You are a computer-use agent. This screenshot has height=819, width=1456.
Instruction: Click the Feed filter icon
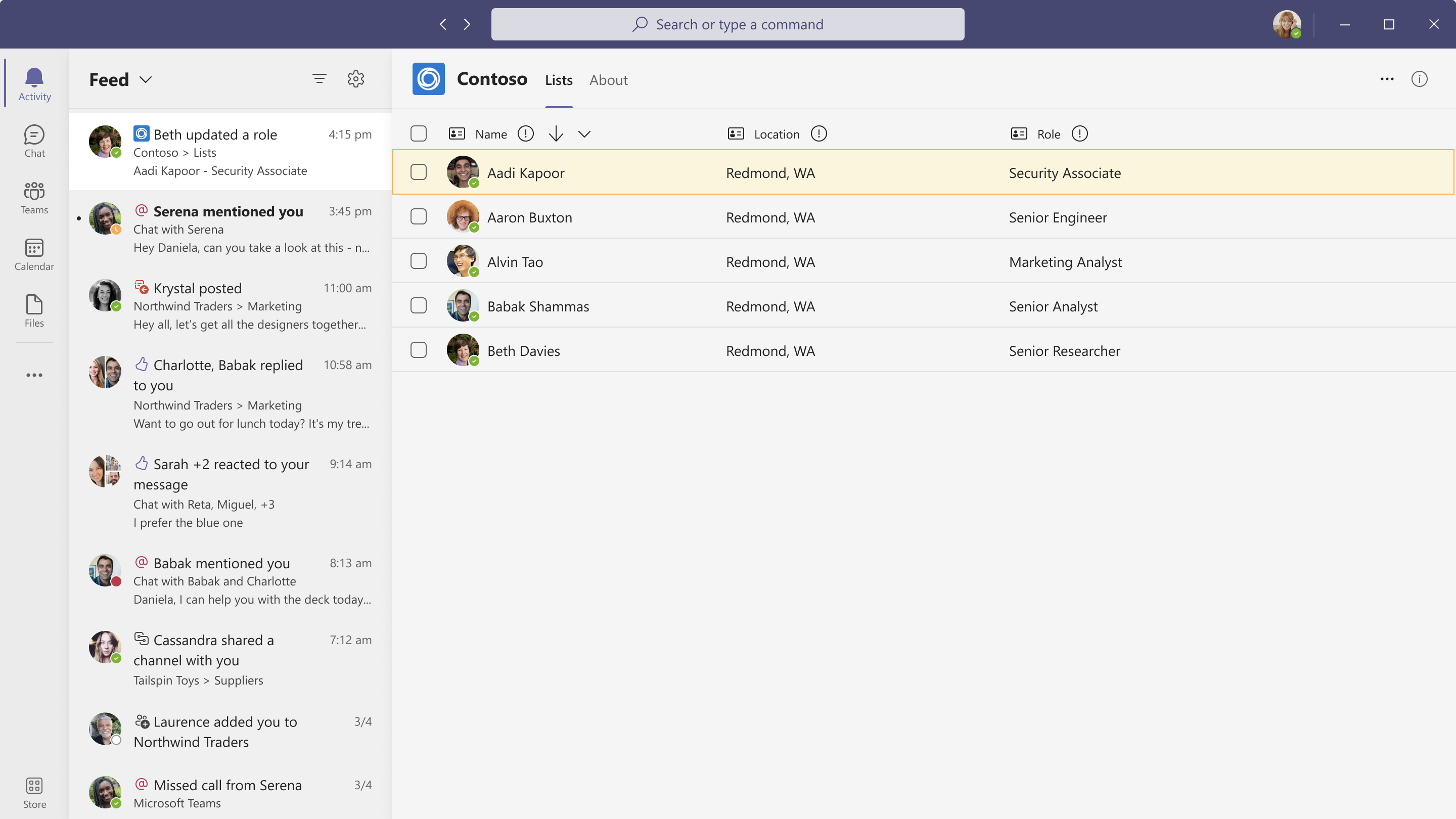click(x=319, y=78)
